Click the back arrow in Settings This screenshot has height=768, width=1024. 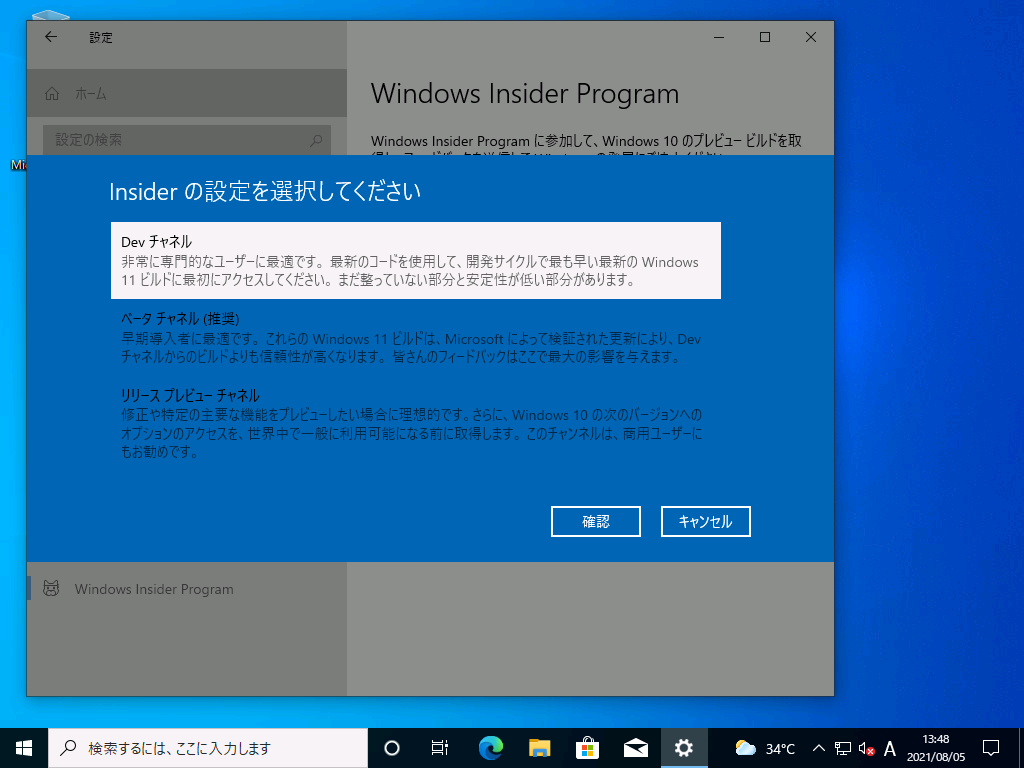[51, 37]
